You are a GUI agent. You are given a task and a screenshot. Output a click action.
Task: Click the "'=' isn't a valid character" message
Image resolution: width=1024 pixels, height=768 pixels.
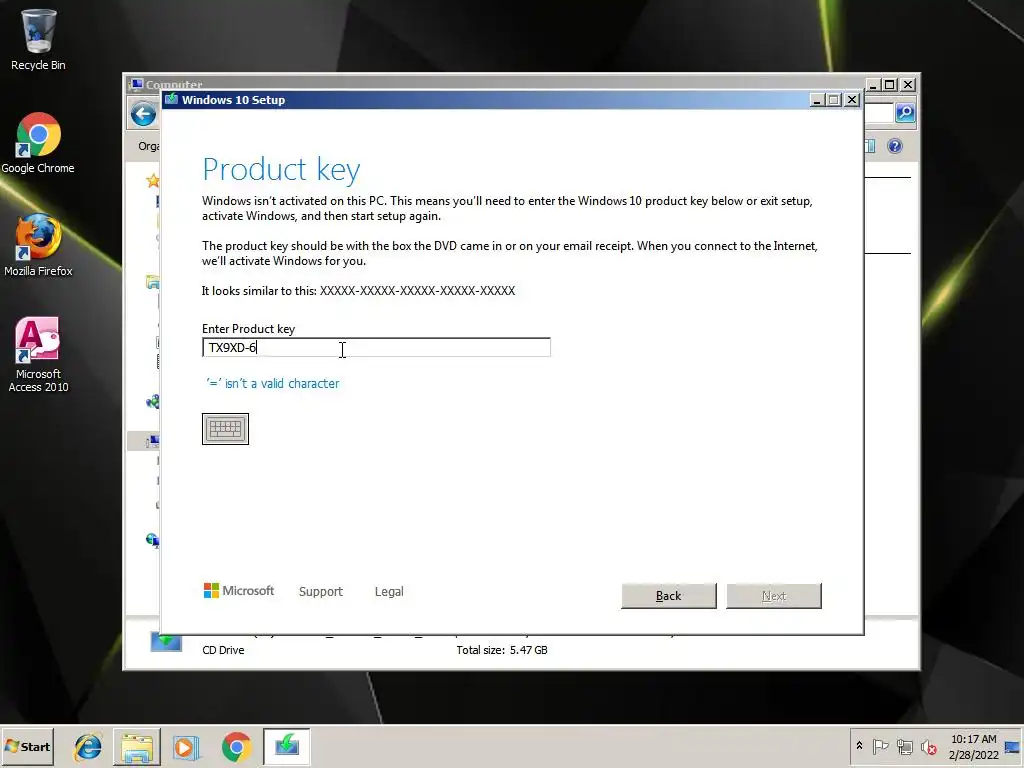click(273, 383)
